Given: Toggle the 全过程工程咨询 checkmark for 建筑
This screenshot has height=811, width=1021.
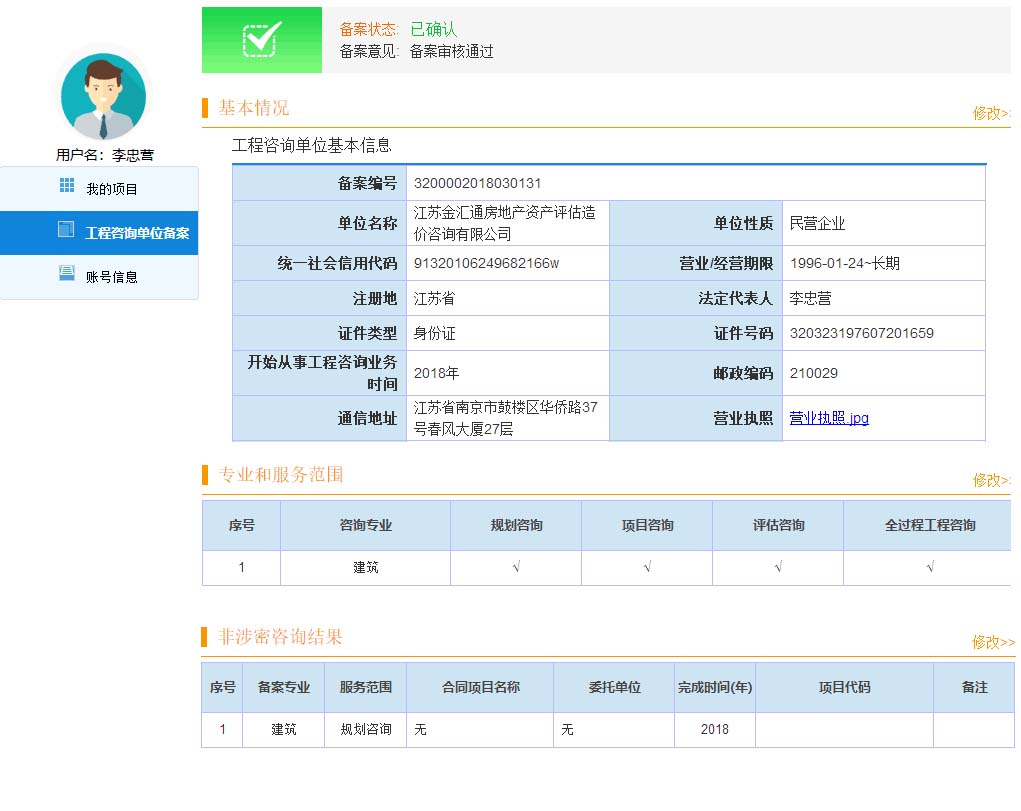Looking at the screenshot, I should 930,567.
